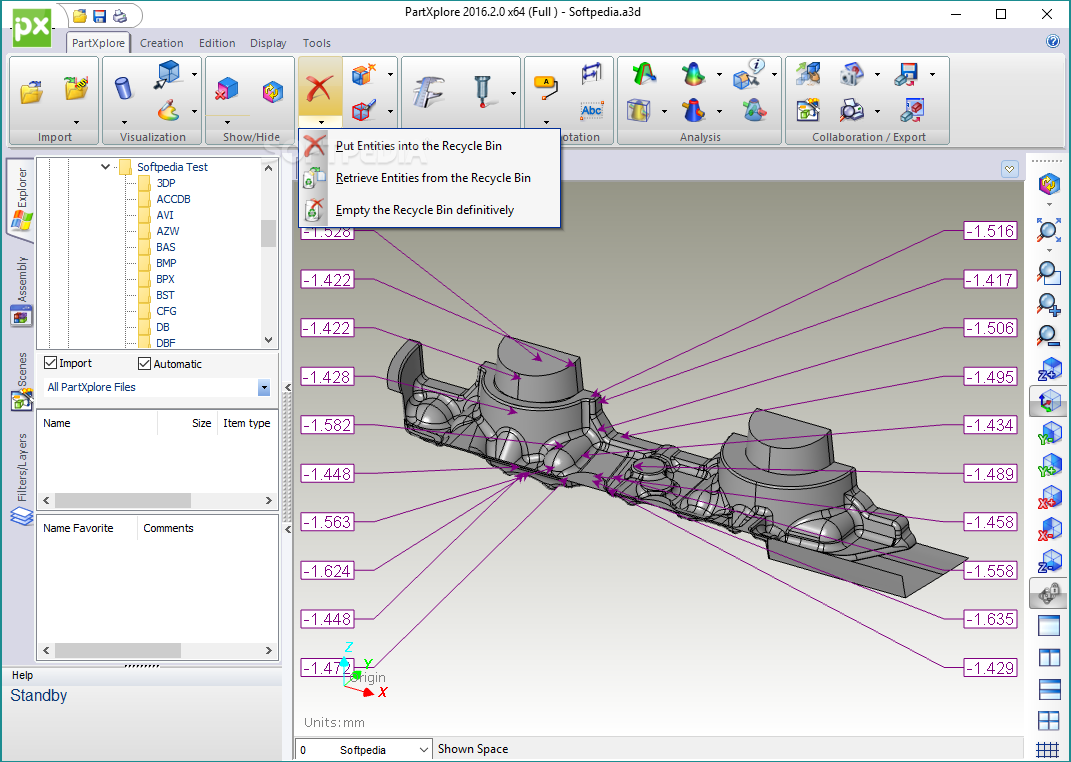Select the Z+ view cube icon
The height and width of the screenshot is (762, 1071).
[x=1050, y=369]
